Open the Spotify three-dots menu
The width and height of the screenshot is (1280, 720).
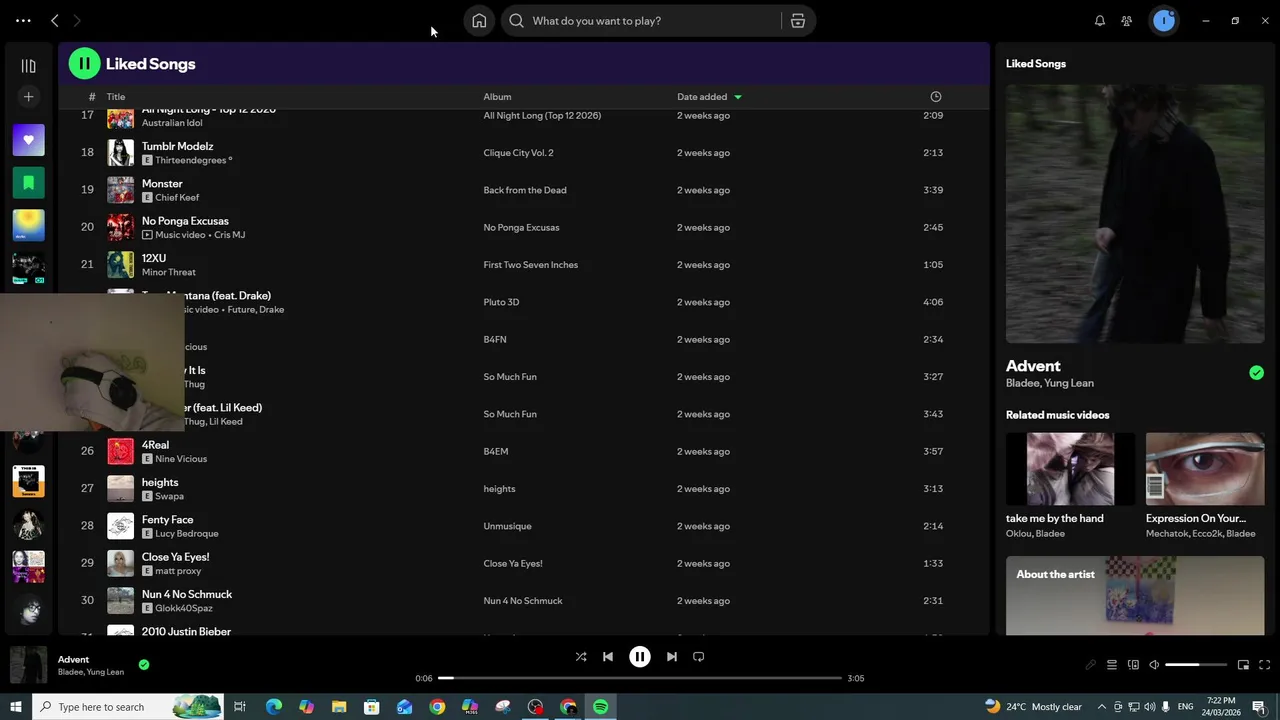pos(23,20)
